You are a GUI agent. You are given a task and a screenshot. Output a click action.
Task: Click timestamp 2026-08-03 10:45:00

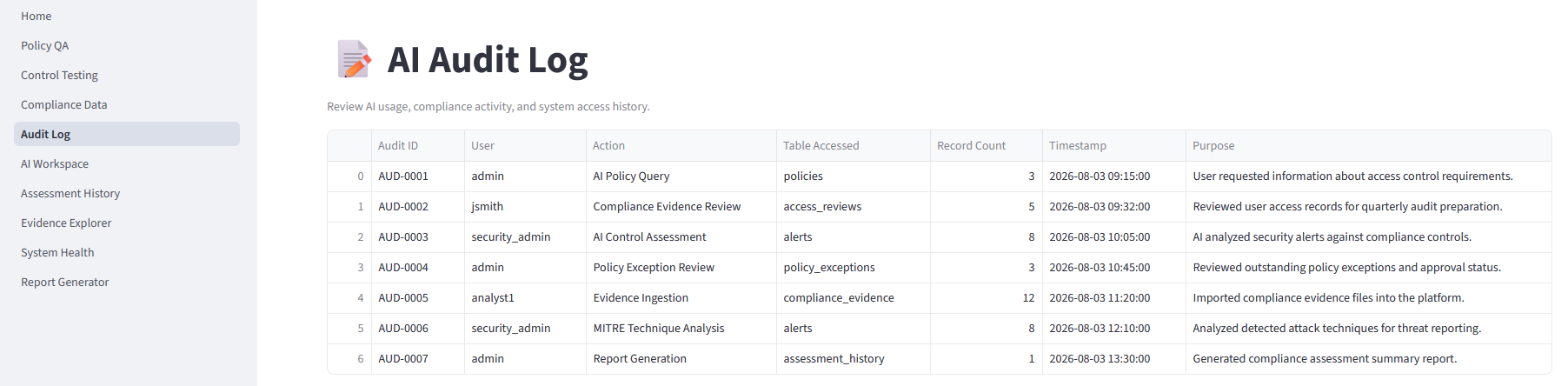tap(1114, 268)
